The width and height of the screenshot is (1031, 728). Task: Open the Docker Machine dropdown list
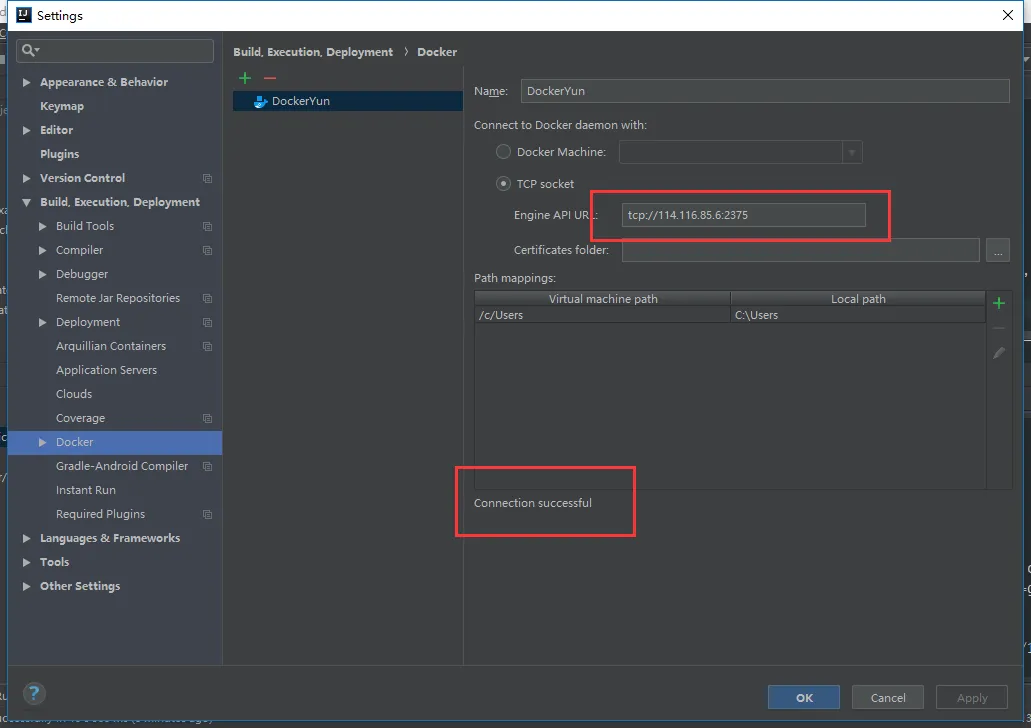pos(851,152)
